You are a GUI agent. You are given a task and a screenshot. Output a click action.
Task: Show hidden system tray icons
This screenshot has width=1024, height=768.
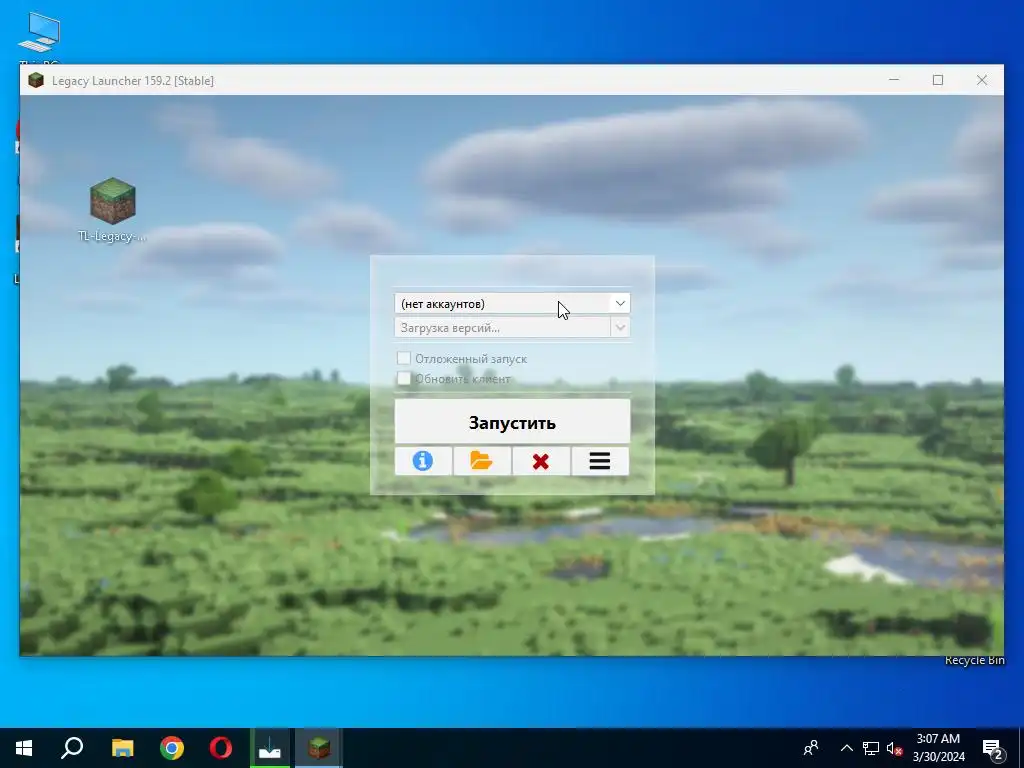click(x=846, y=748)
